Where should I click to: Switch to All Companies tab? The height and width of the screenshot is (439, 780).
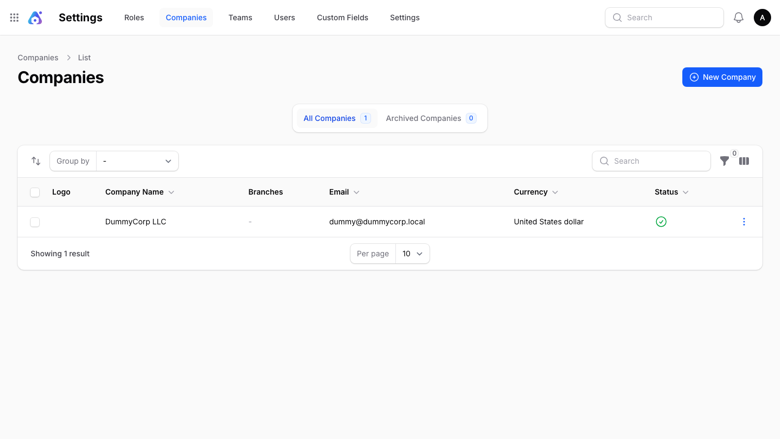pos(337,118)
